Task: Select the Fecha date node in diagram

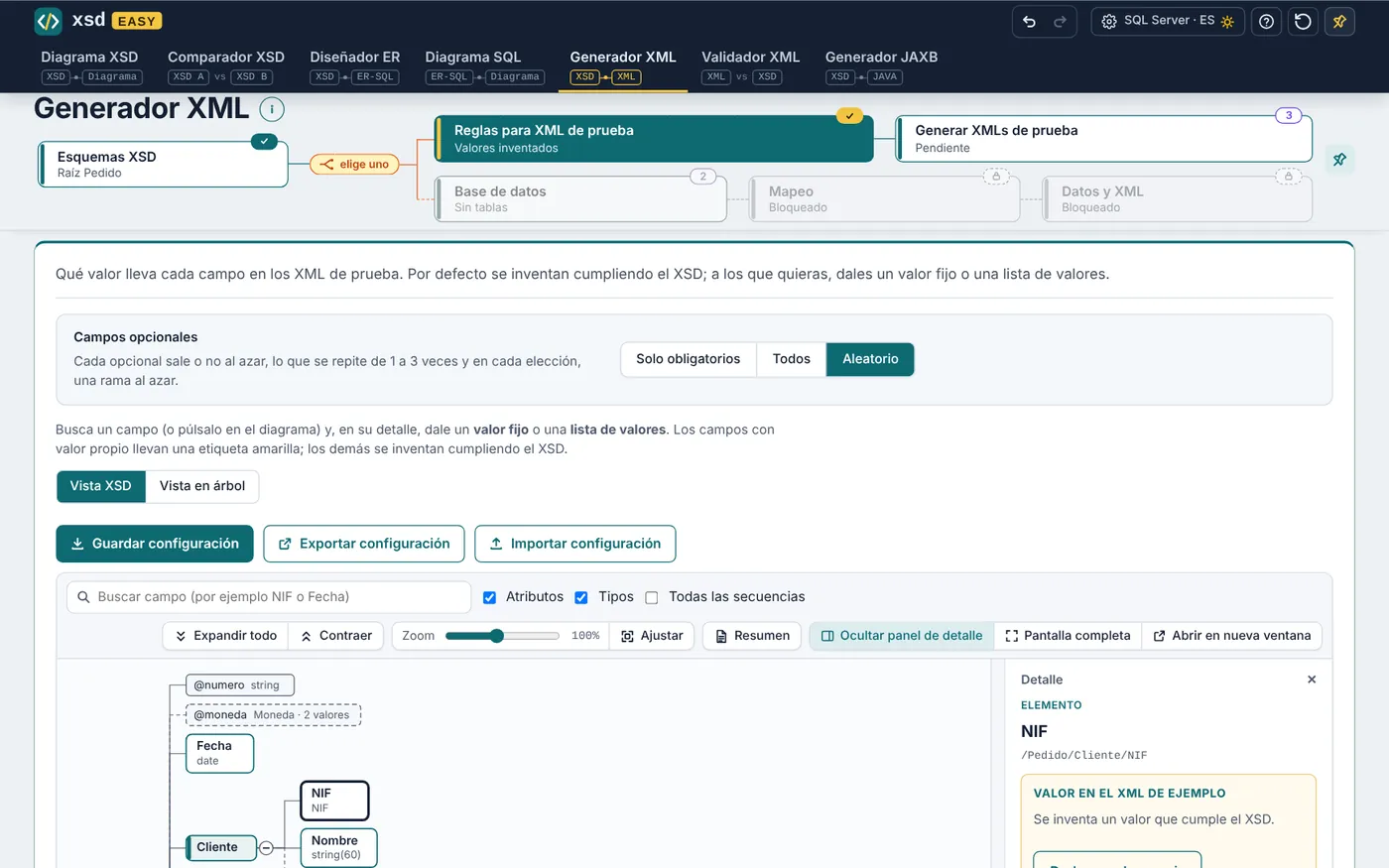Action: 220,753
